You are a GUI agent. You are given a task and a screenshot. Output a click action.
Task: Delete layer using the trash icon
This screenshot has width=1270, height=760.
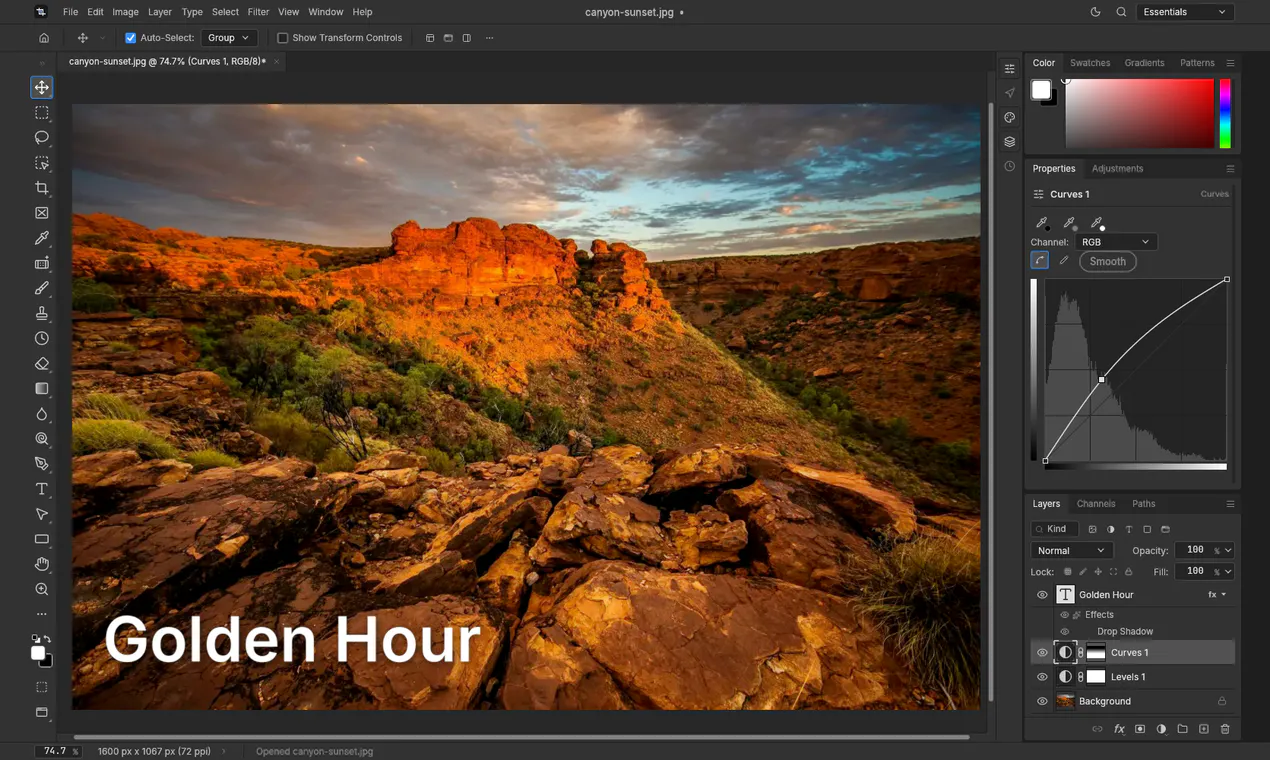[x=1225, y=729]
